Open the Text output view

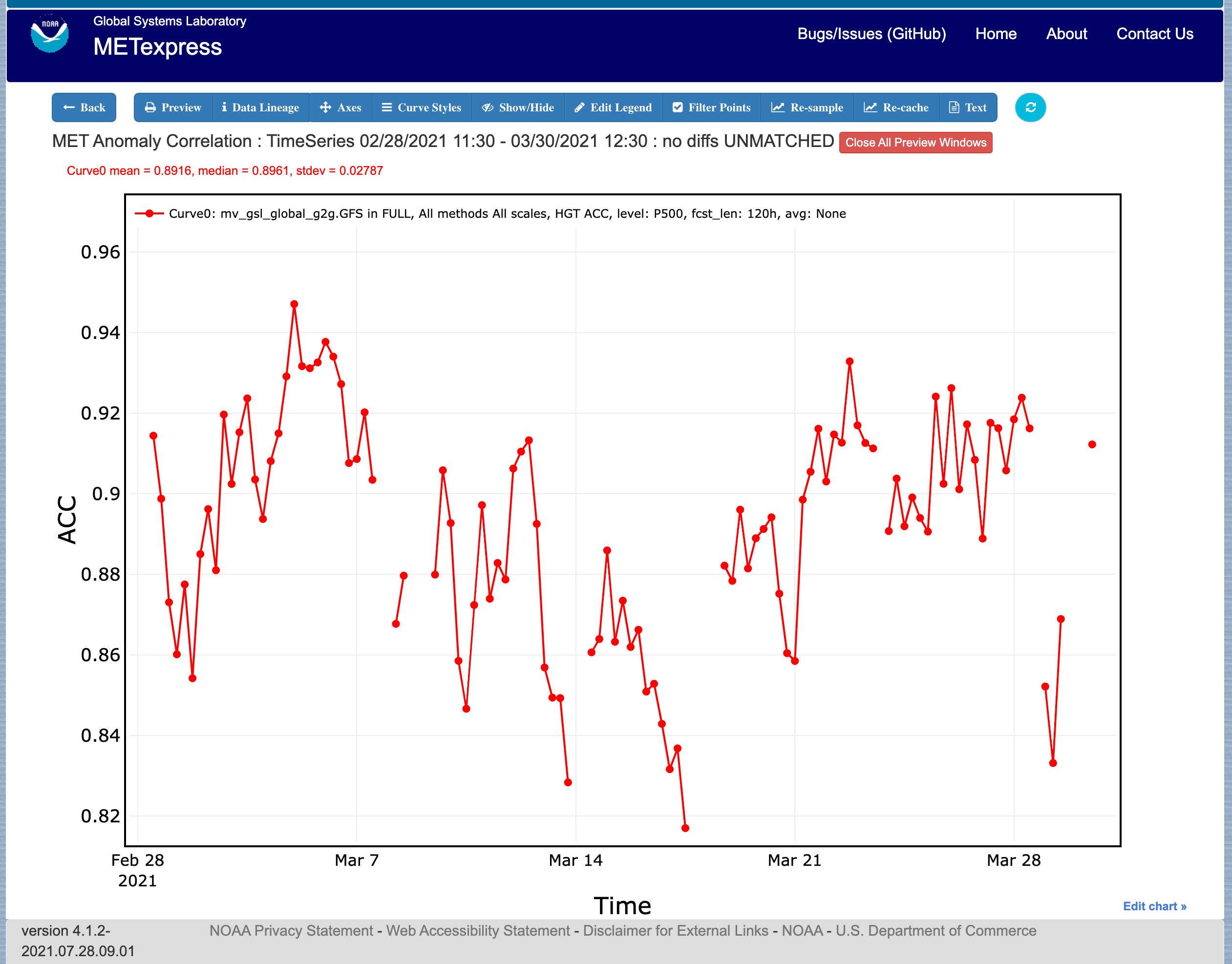pos(968,107)
